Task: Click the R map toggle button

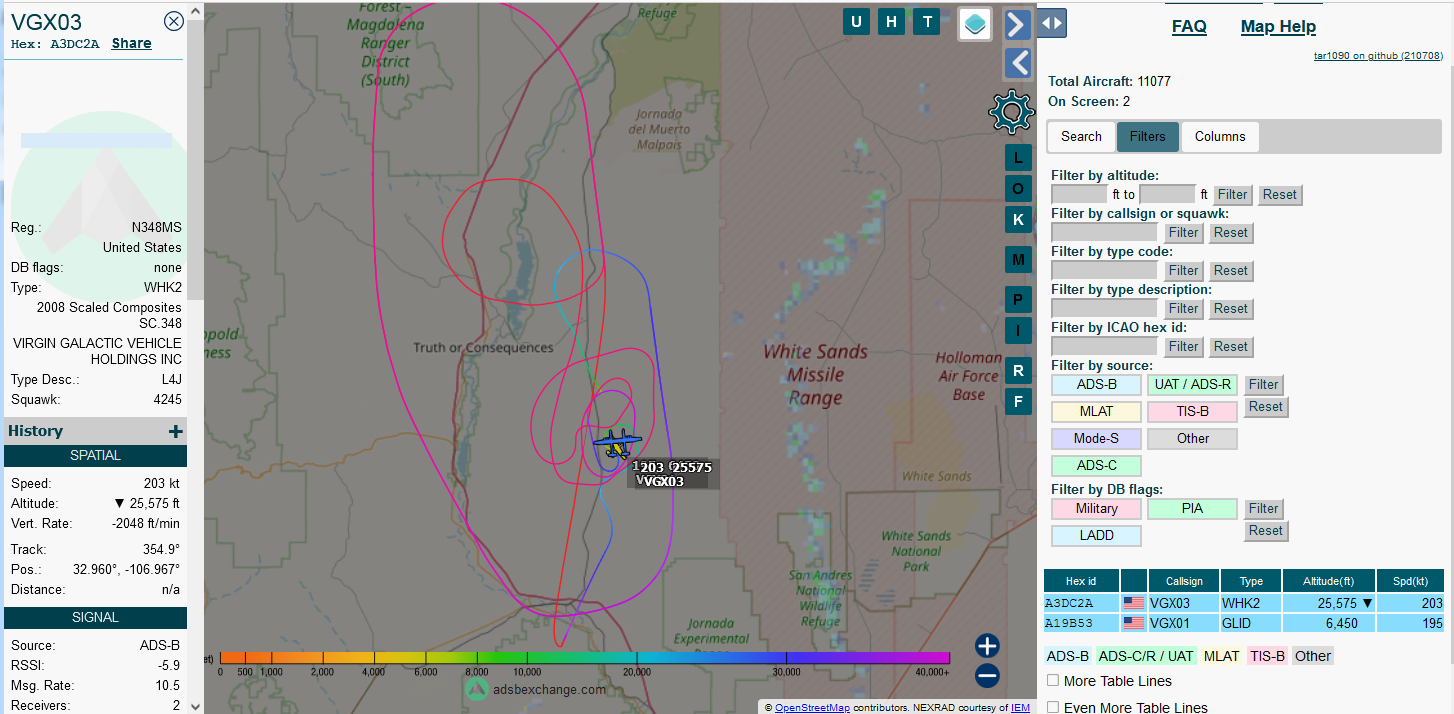Action: click(1018, 371)
